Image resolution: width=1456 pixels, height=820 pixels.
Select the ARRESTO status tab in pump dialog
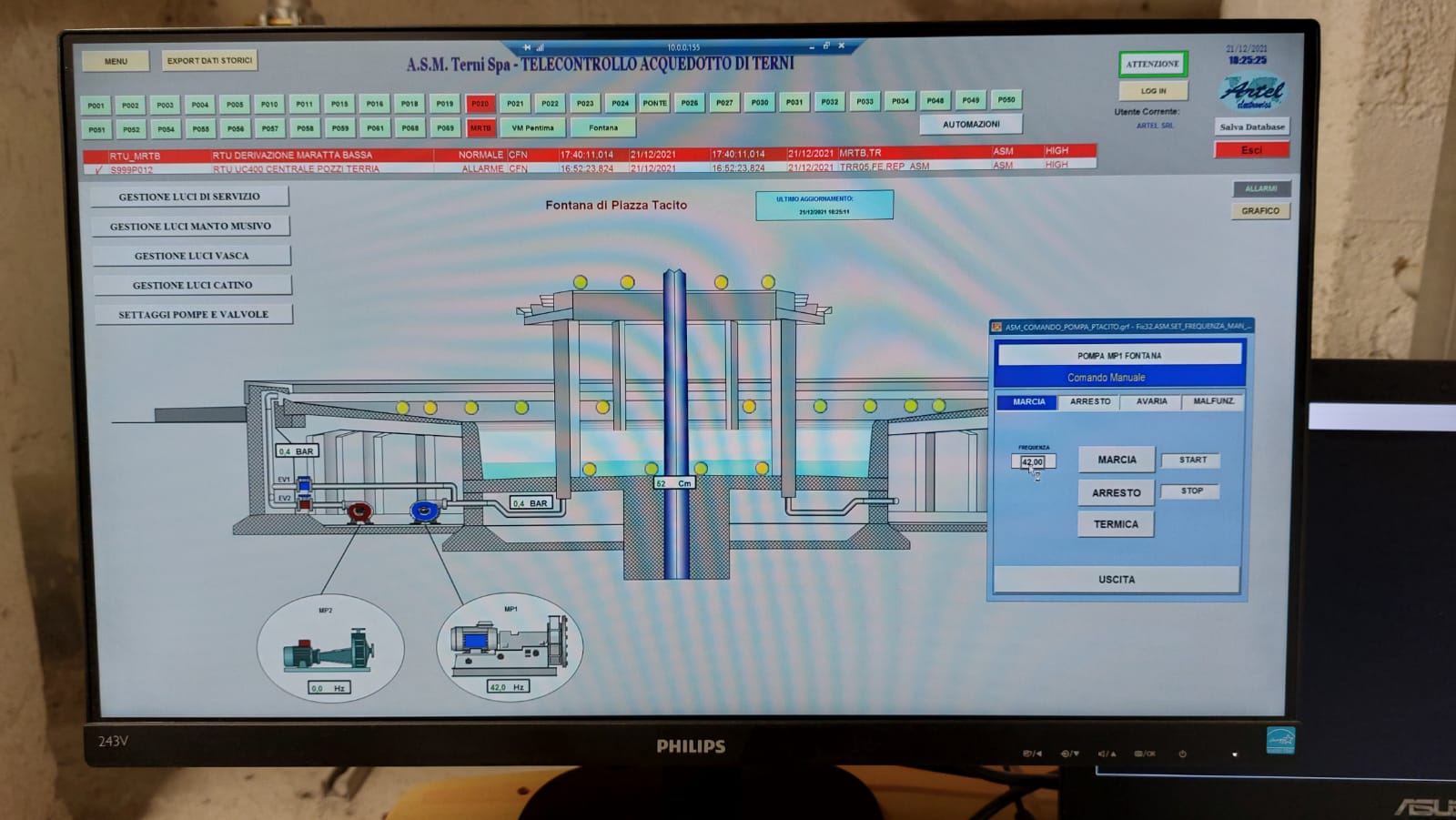tap(1090, 401)
